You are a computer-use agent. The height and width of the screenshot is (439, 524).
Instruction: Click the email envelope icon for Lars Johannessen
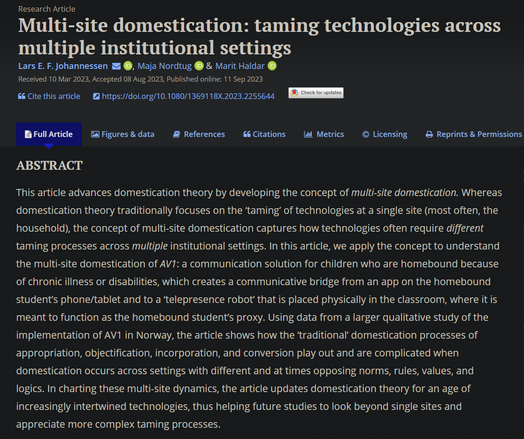(x=116, y=66)
